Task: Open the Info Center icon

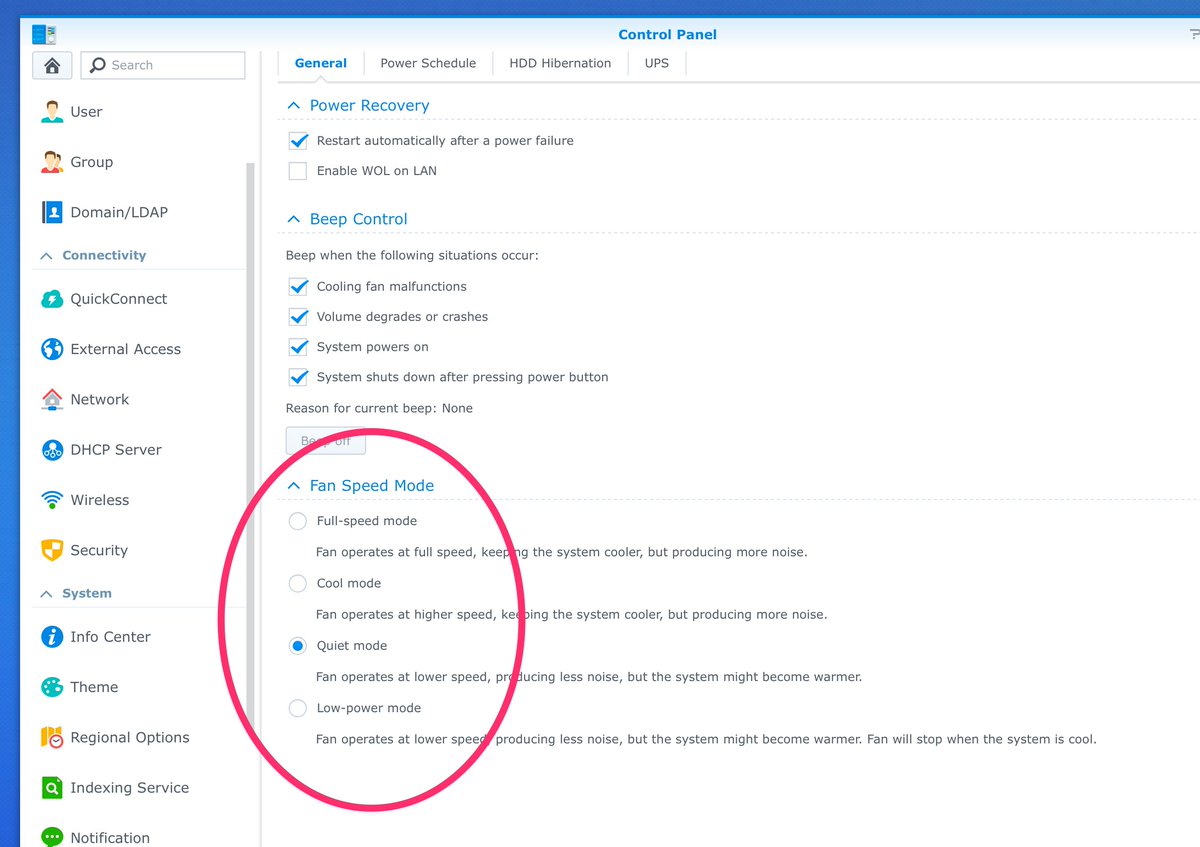Action: 52,636
